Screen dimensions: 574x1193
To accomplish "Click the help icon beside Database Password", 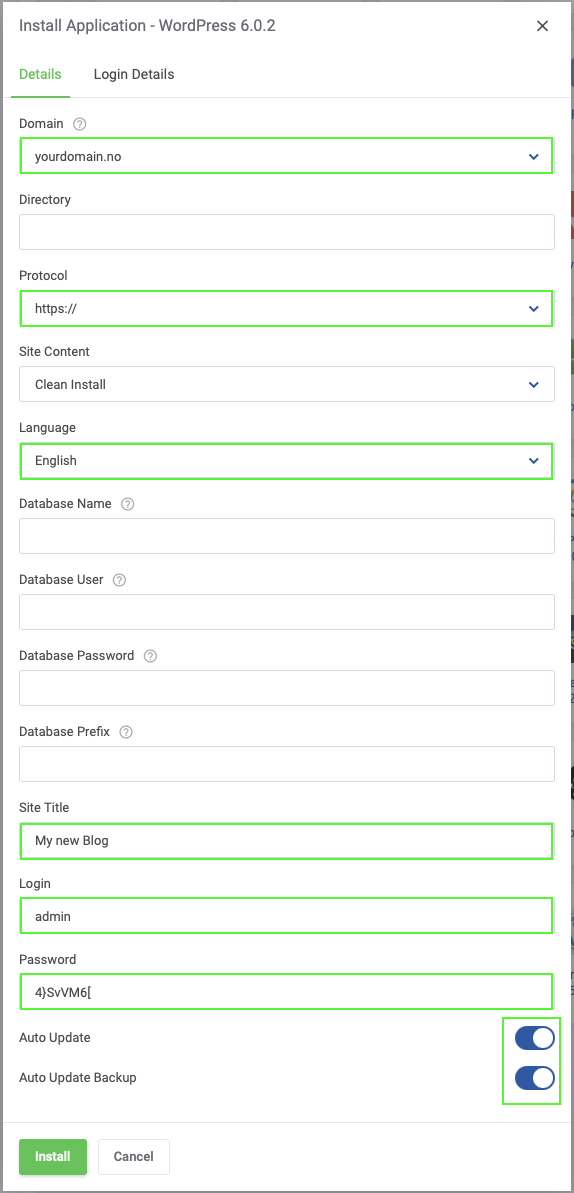I will (x=150, y=656).
